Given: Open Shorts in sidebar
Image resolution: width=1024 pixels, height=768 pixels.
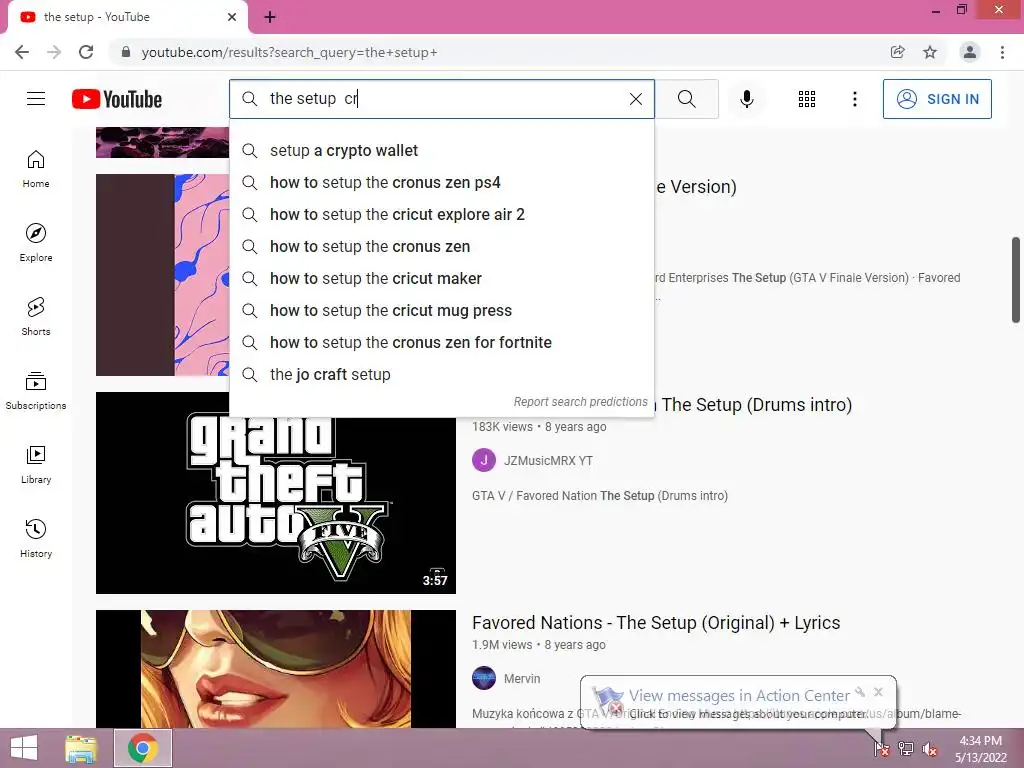Looking at the screenshot, I should tap(36, 317).
